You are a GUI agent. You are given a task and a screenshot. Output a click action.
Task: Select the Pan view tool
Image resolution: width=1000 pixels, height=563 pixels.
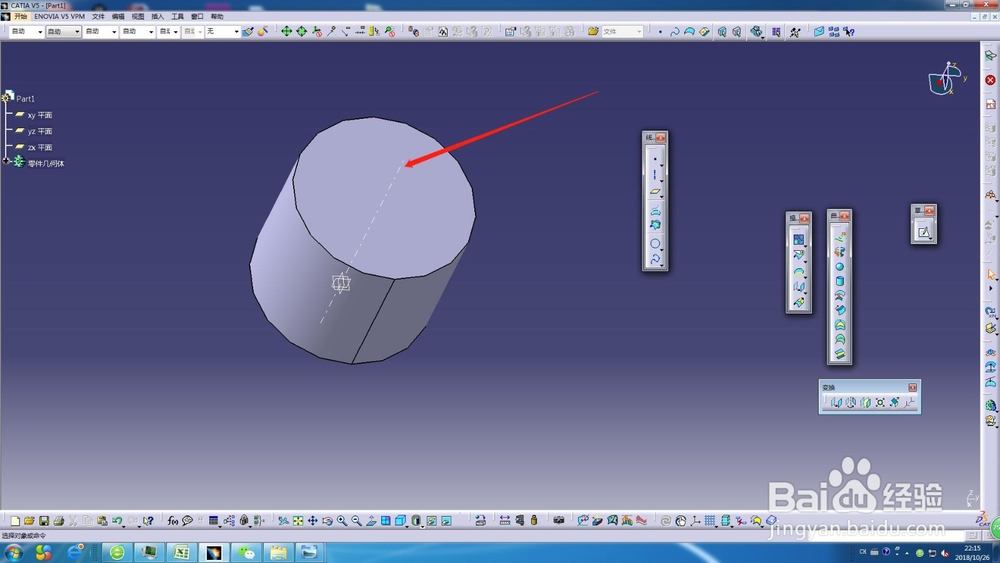pyautogui.click(x=312, y=521)
